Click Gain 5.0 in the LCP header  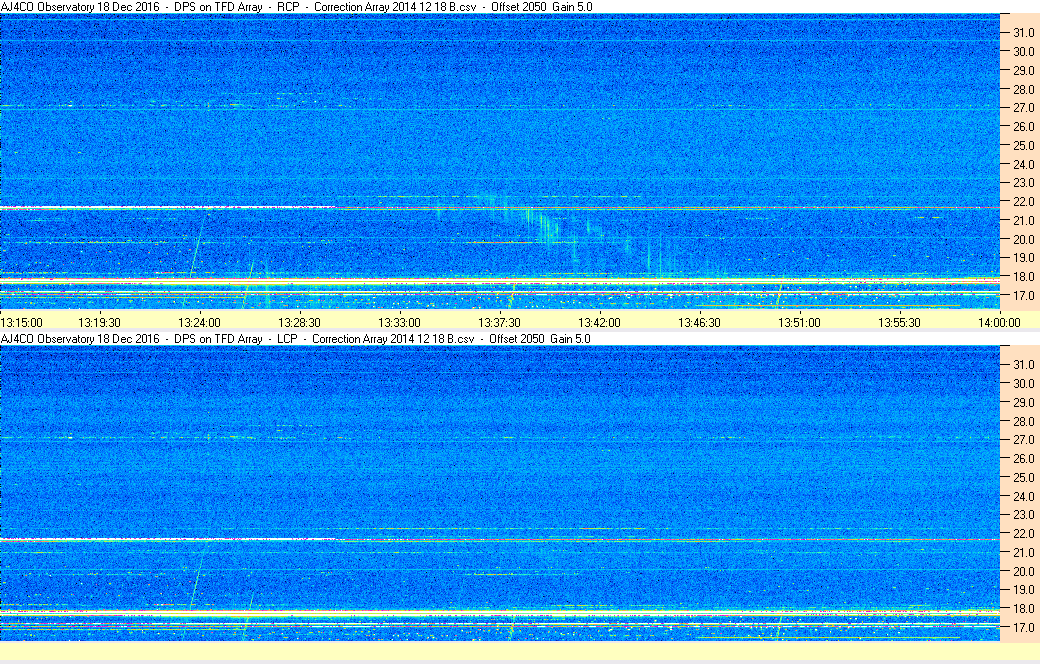[x=571, y=339]
